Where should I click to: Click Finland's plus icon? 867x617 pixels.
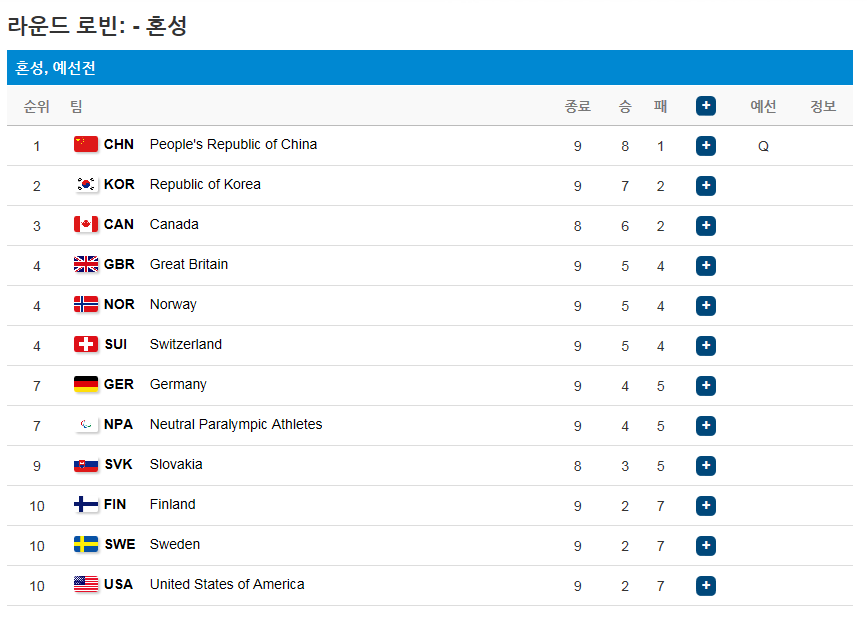[x=706, y=505]
